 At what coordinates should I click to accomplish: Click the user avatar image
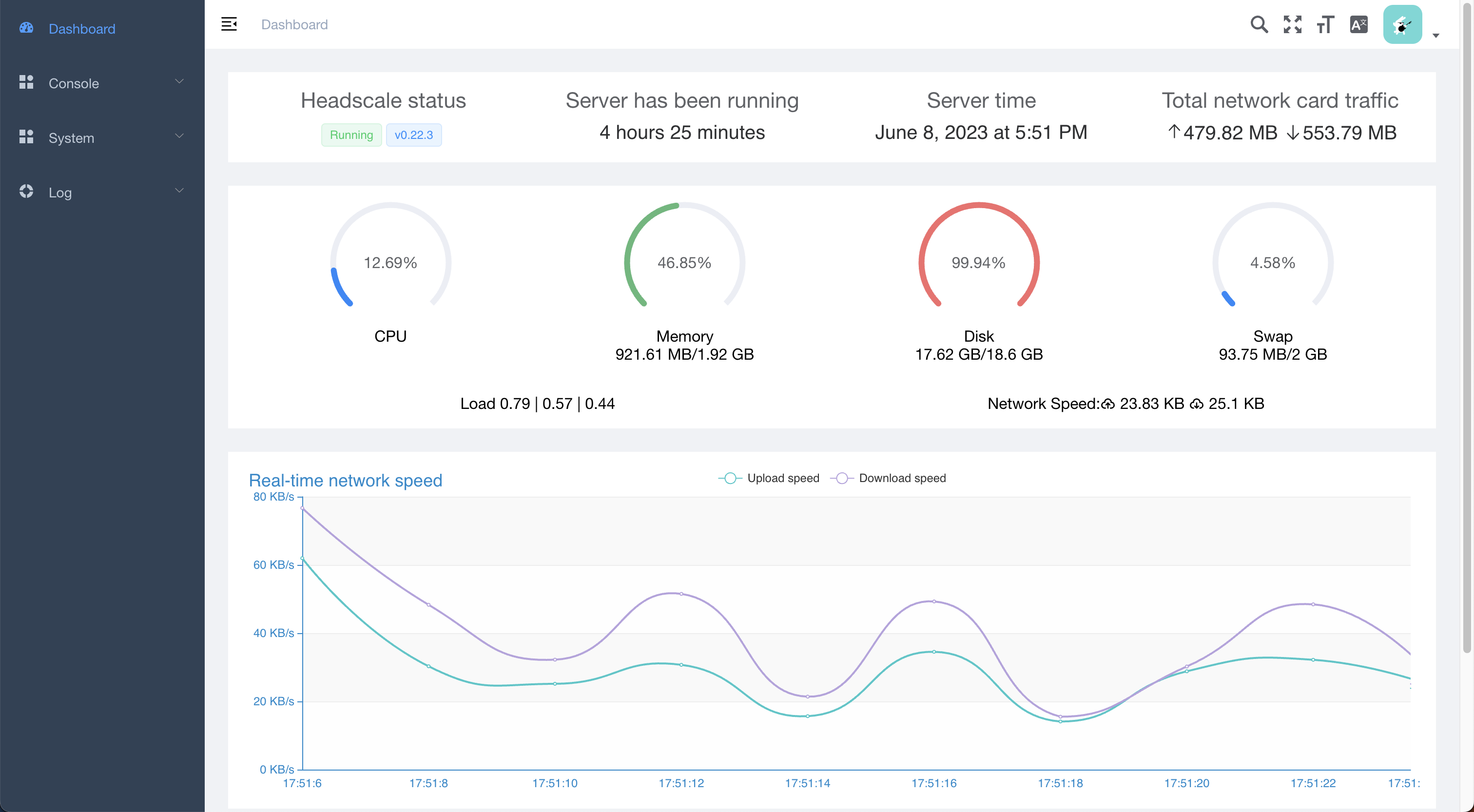[x=1402, y=24]
